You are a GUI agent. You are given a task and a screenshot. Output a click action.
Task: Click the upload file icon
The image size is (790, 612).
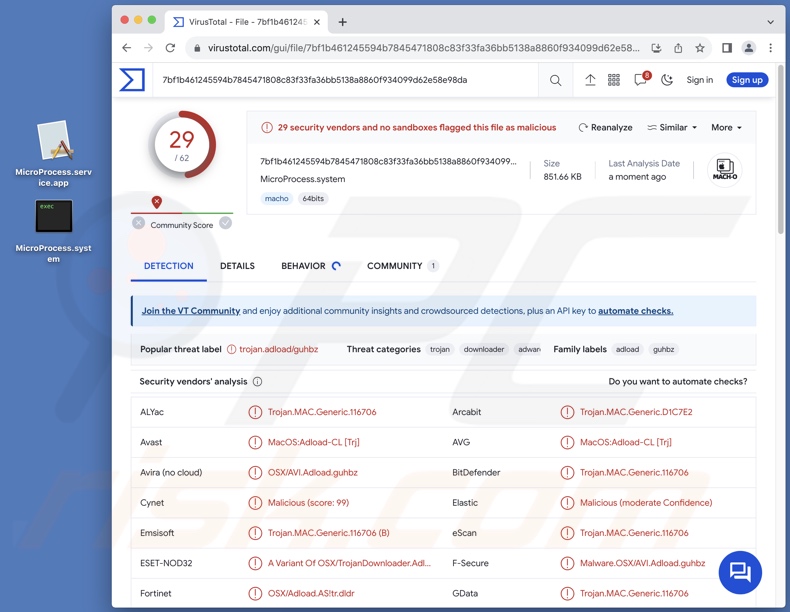tap(590, 80)
